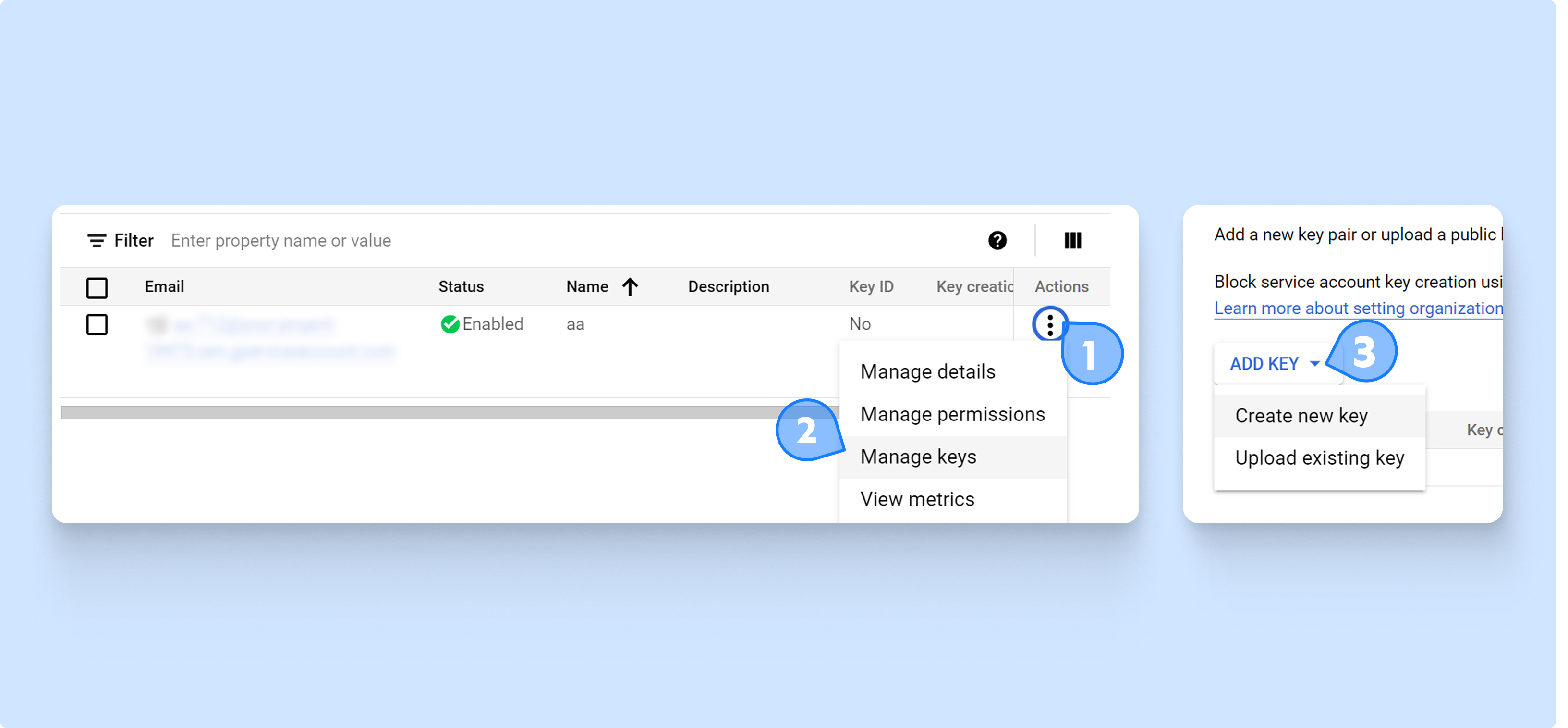The height and width of the screenshot is (728, 1568).
Task: Click the Name sort arrow icon
Action: [630, 286]
